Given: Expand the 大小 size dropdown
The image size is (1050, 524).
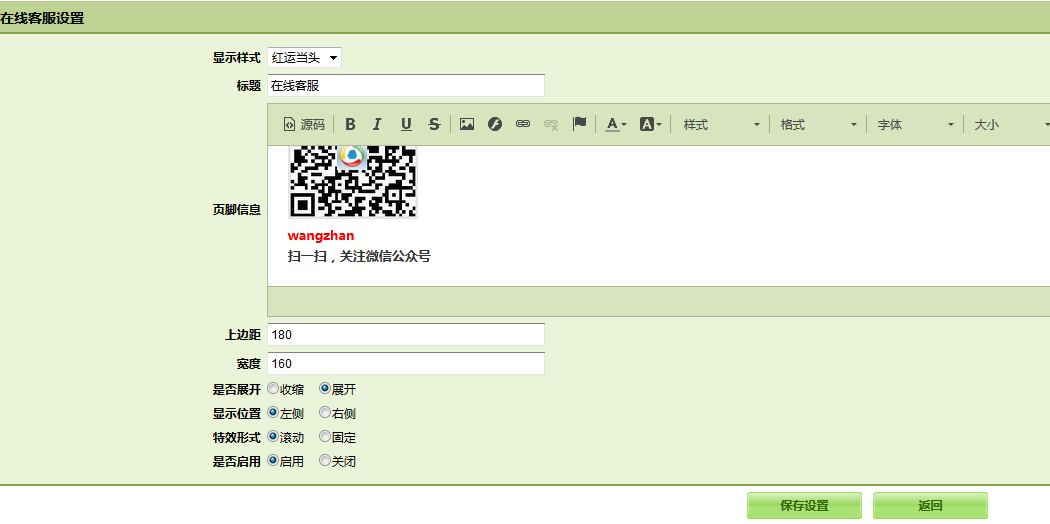Looking at the screenshot, I should point(1010,124).
